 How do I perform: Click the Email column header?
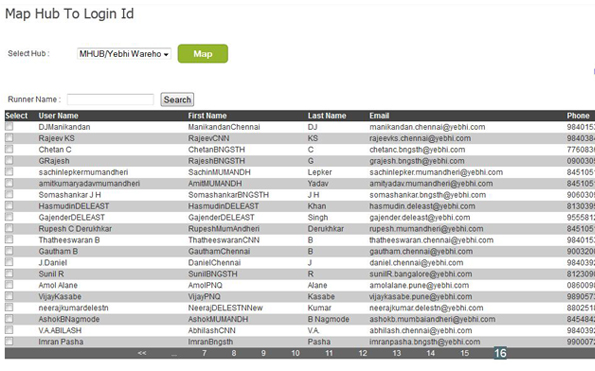[379, 116]
